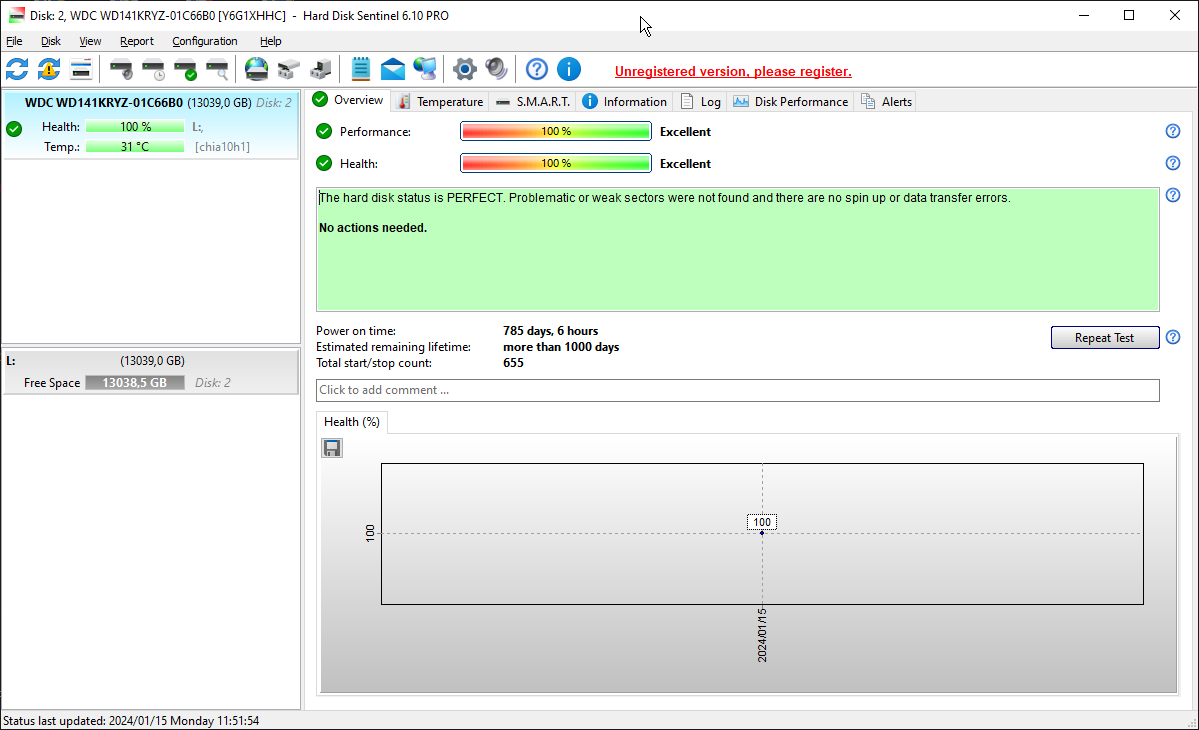Click the globe and monitor toolbar icon

coord(424,70)
